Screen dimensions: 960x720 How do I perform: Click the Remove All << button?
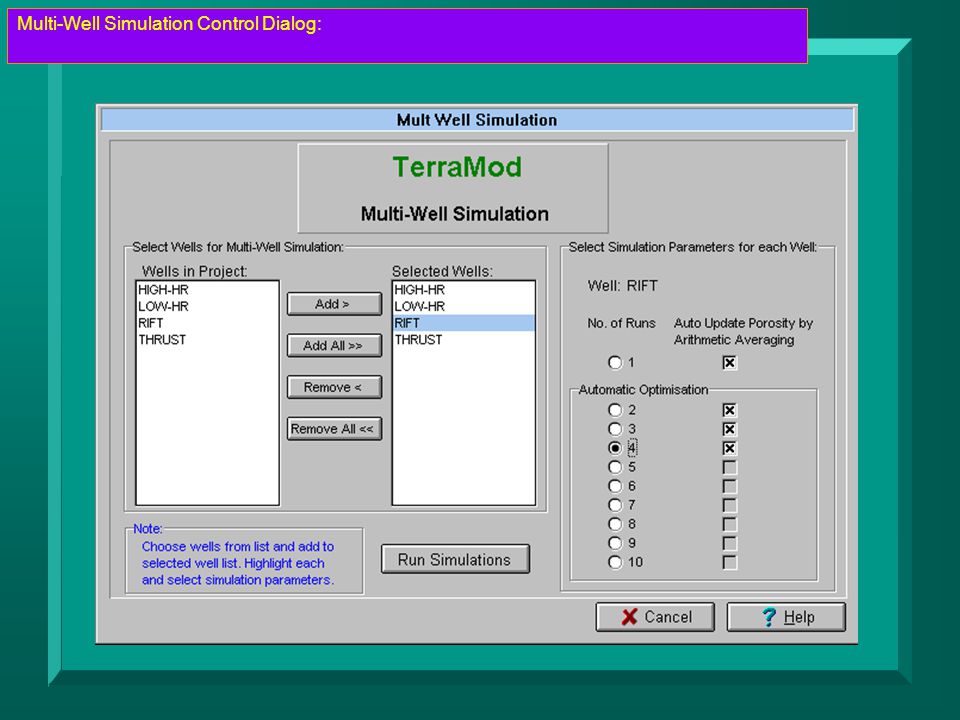pyautogui.click(x=334, y=429)
